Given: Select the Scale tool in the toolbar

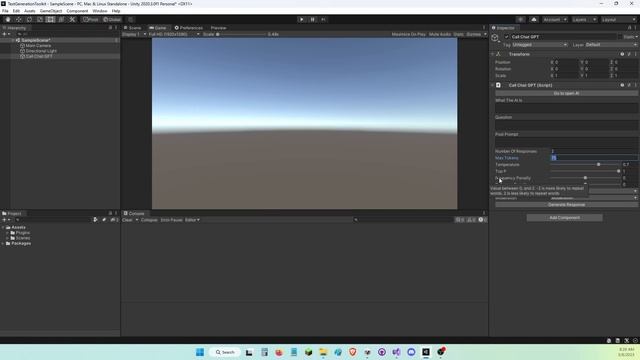Looking at the screenshot, I should point(40,20).
